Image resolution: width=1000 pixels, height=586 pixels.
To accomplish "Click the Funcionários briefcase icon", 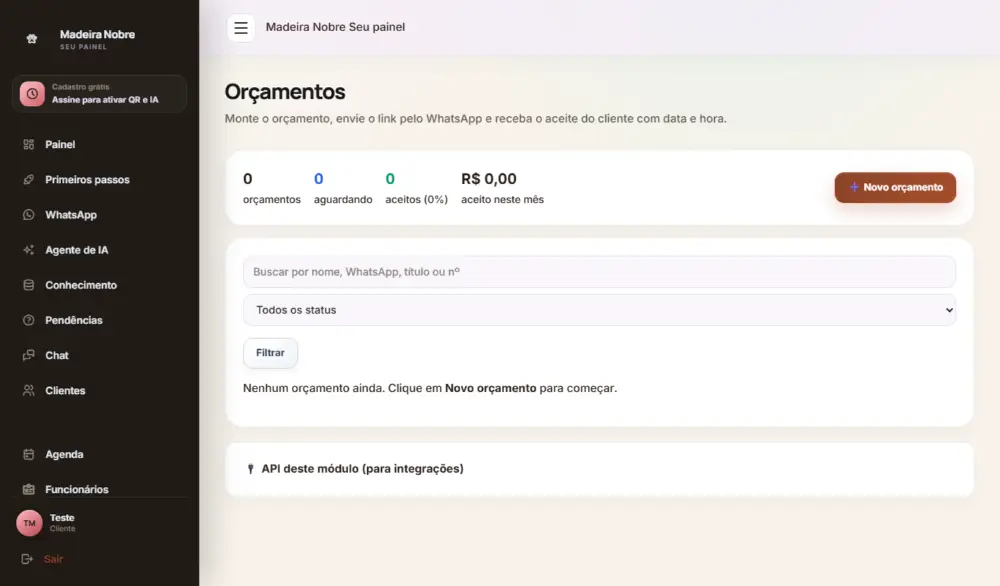I will tap(29, 489).
